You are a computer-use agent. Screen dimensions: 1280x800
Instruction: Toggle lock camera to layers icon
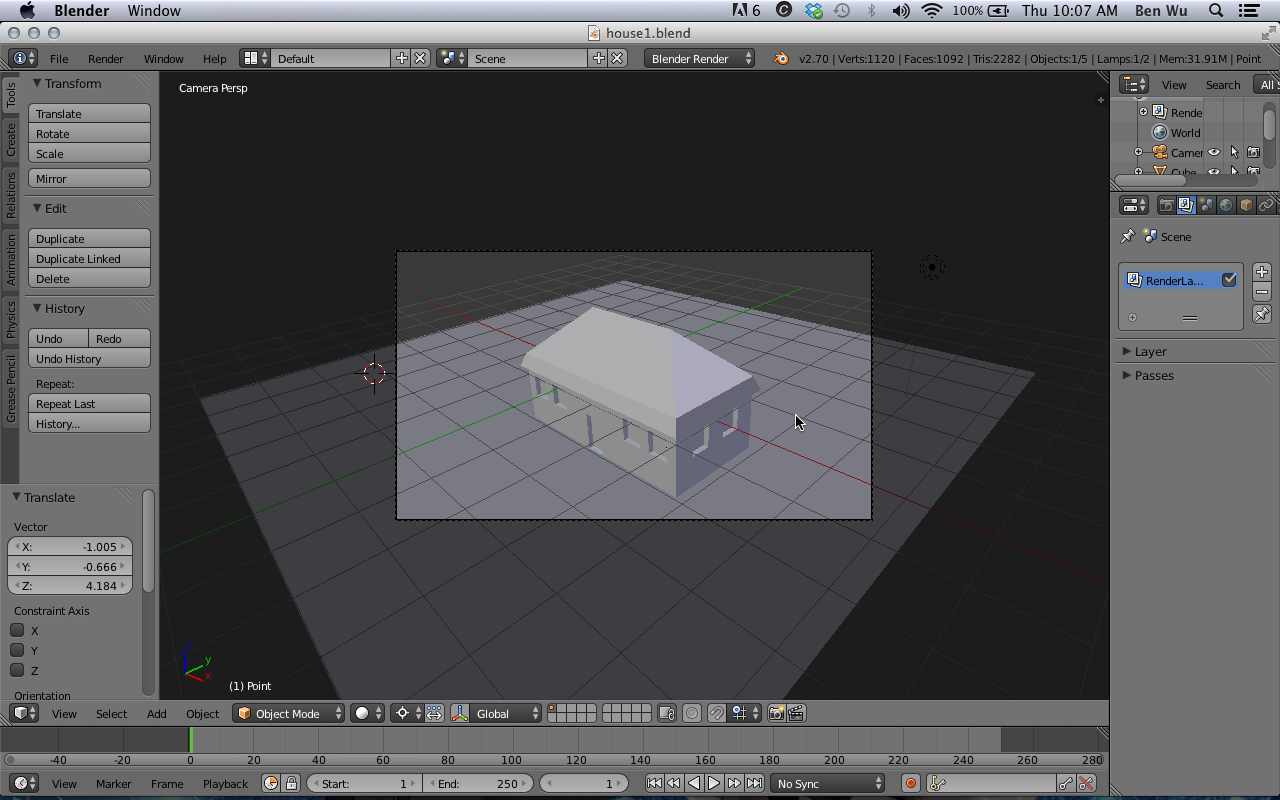click(667, 713)
